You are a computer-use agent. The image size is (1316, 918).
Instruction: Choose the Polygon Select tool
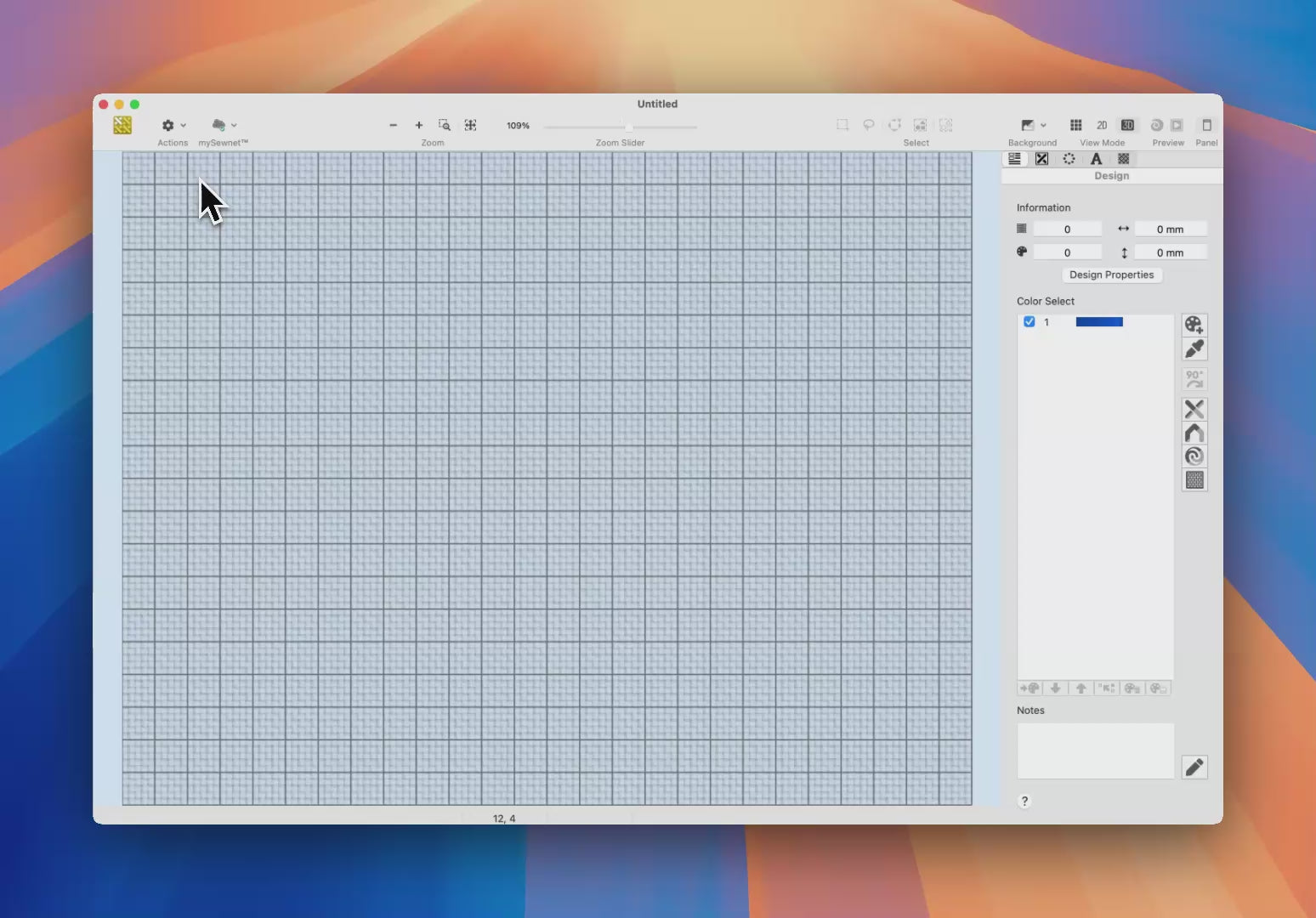pyautogui.click(x=894, y=125)
